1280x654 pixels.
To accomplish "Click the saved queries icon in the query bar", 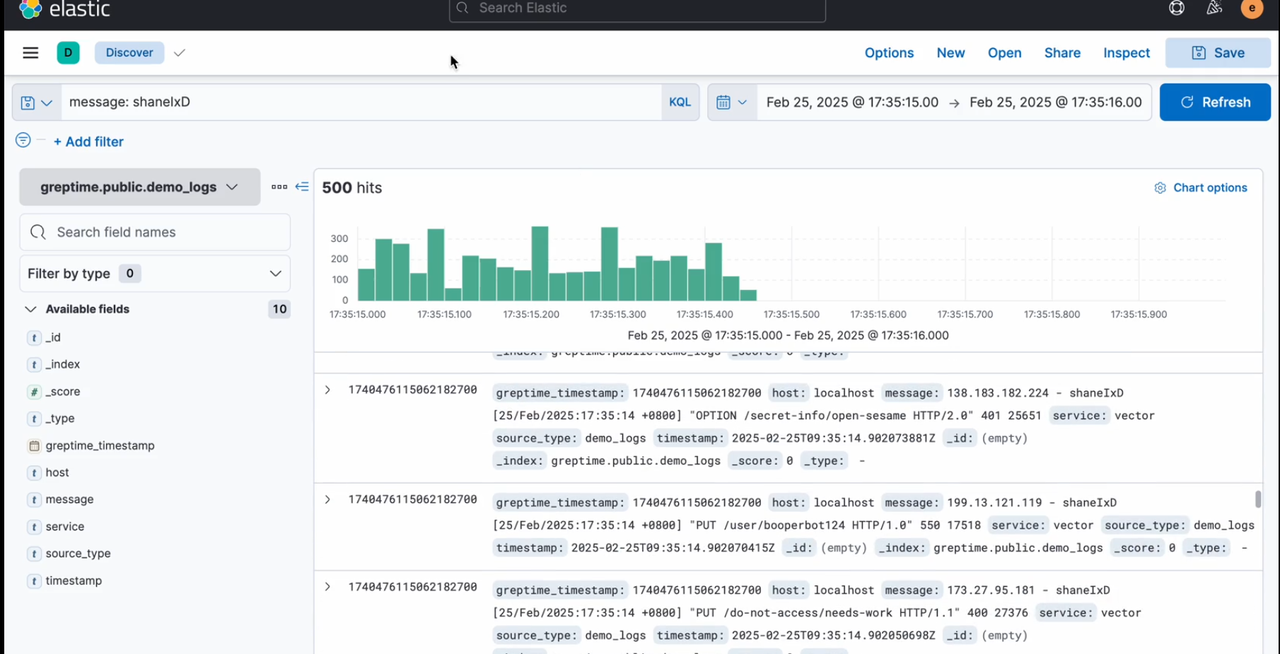I will [28, 101].
